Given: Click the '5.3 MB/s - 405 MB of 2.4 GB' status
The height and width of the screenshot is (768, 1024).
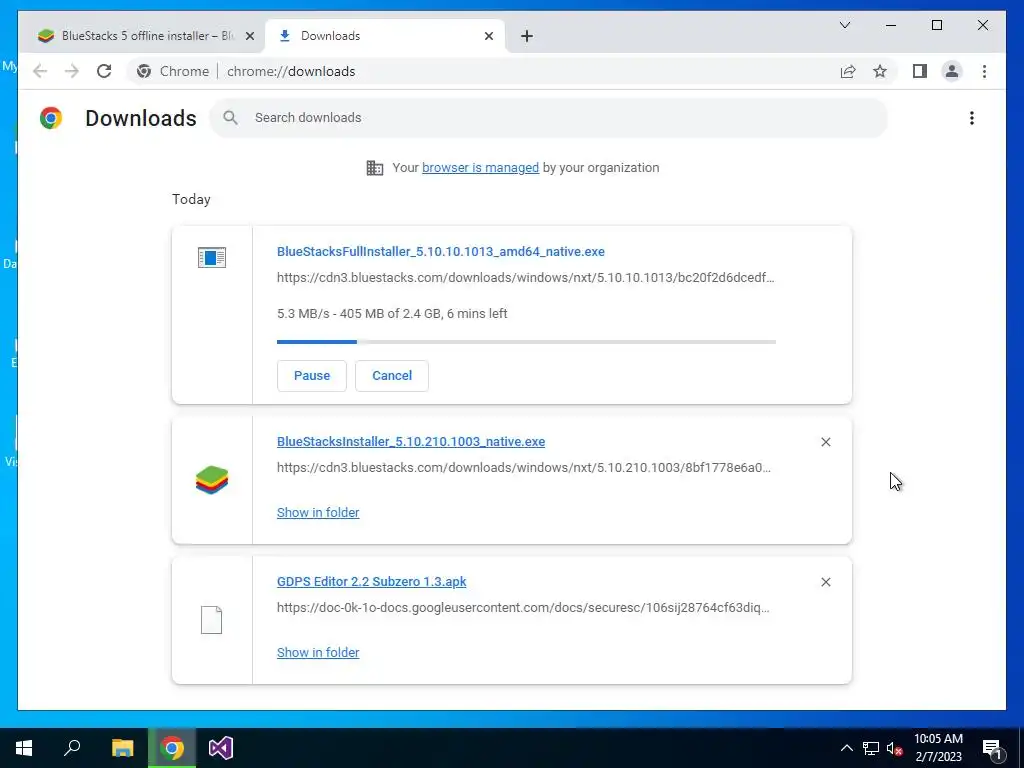Looking at the screenshot, I should (392, 313).
